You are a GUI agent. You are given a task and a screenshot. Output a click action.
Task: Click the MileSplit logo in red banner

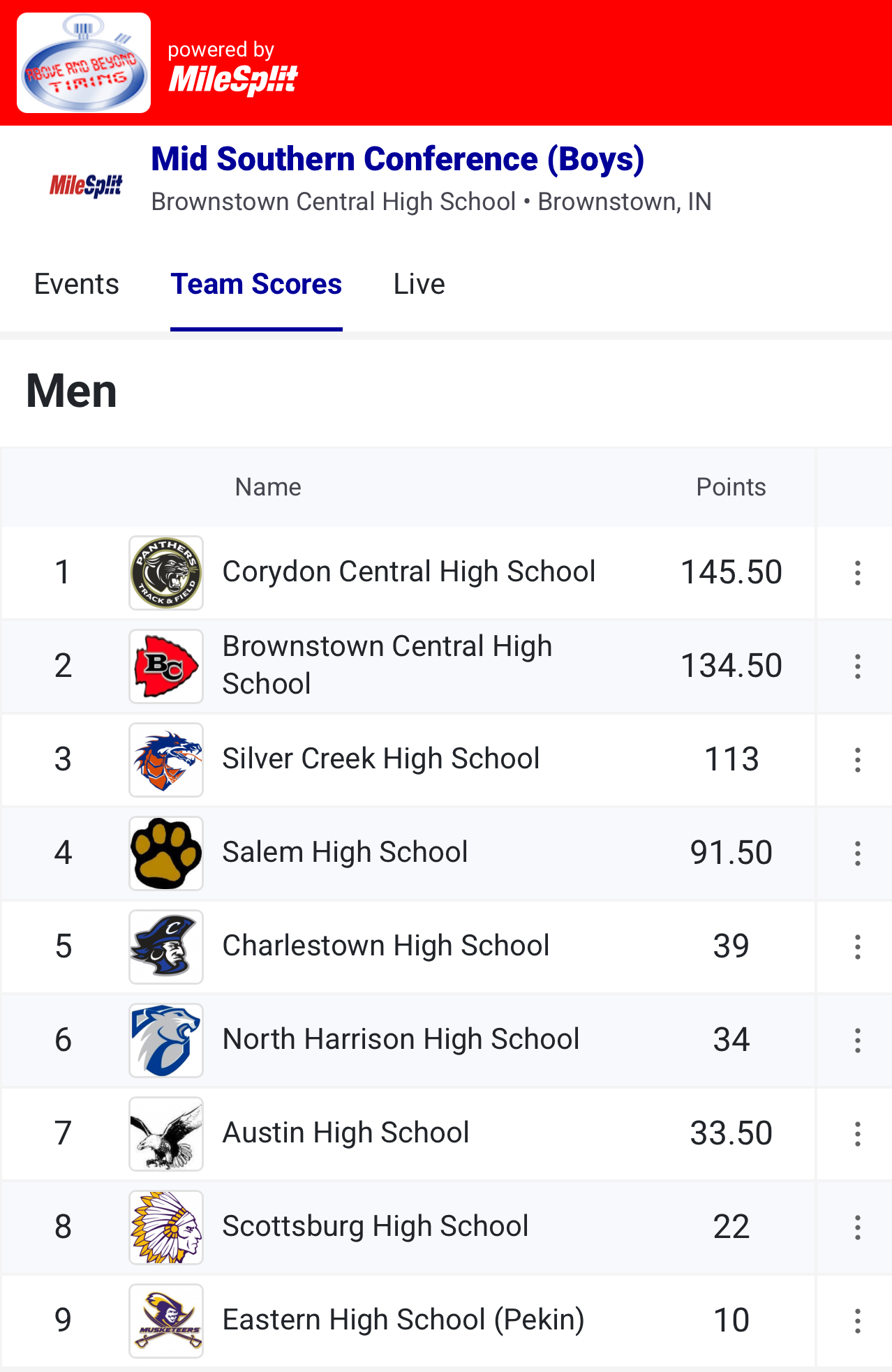pos(233,79)
